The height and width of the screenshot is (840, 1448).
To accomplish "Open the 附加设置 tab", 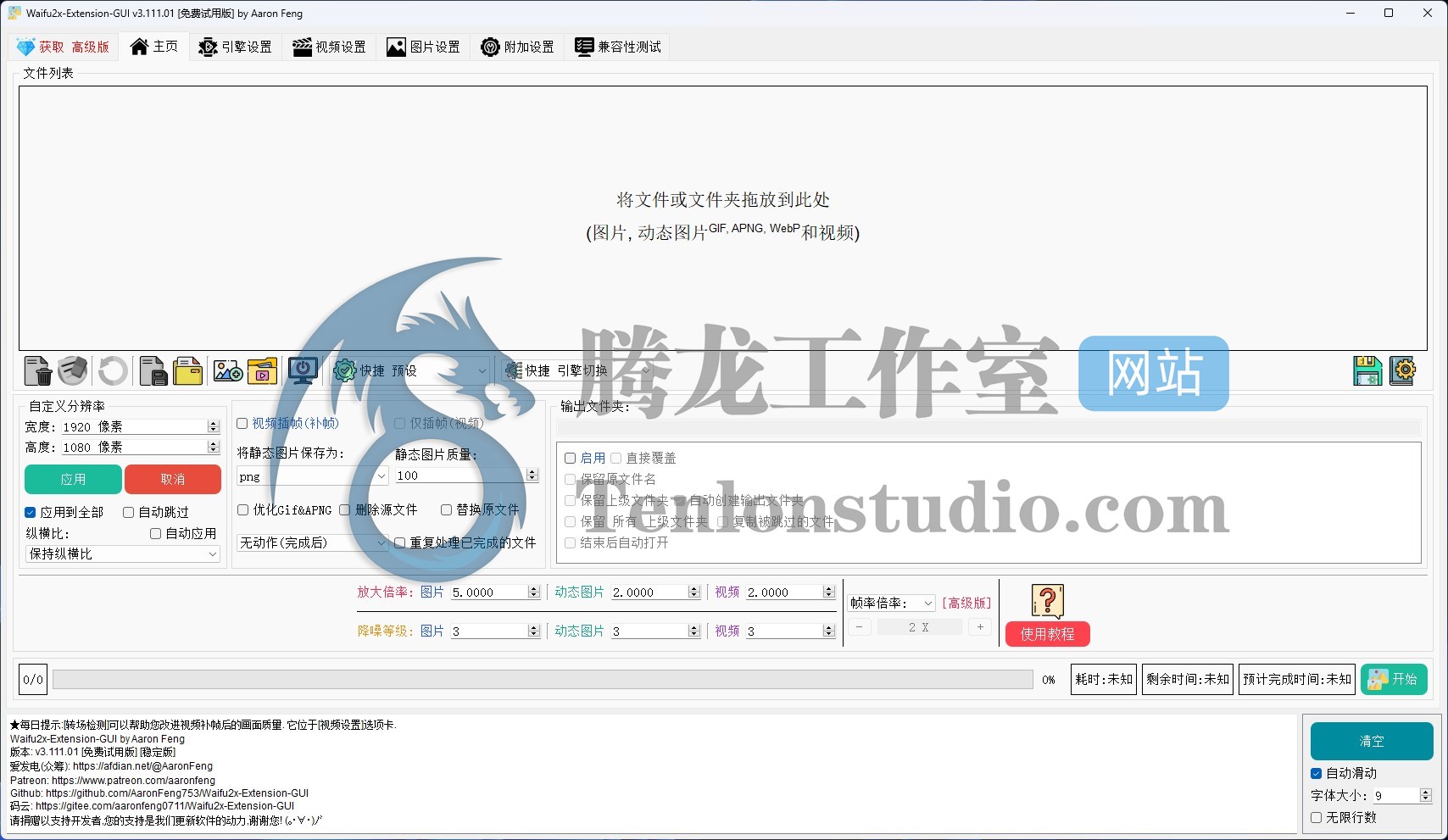I will [x=517, y=47].
